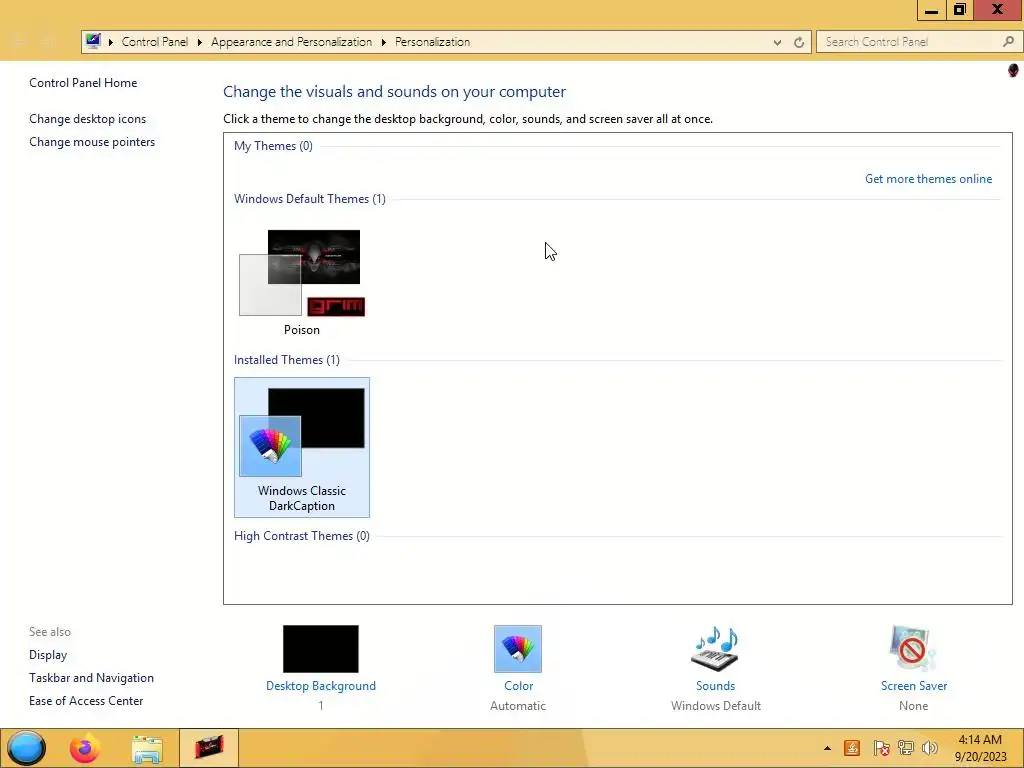Click Get more themes online link
This screenshot has width=1024, height=768.
point(928,179)
